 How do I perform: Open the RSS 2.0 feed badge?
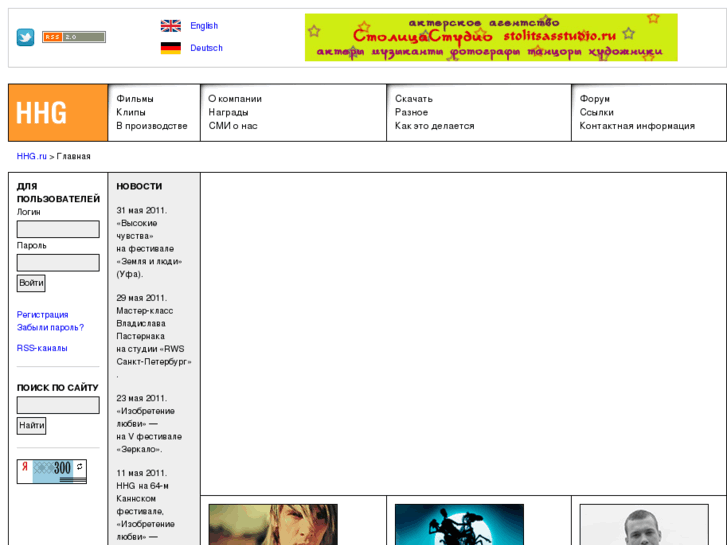(x=74, y=37)
